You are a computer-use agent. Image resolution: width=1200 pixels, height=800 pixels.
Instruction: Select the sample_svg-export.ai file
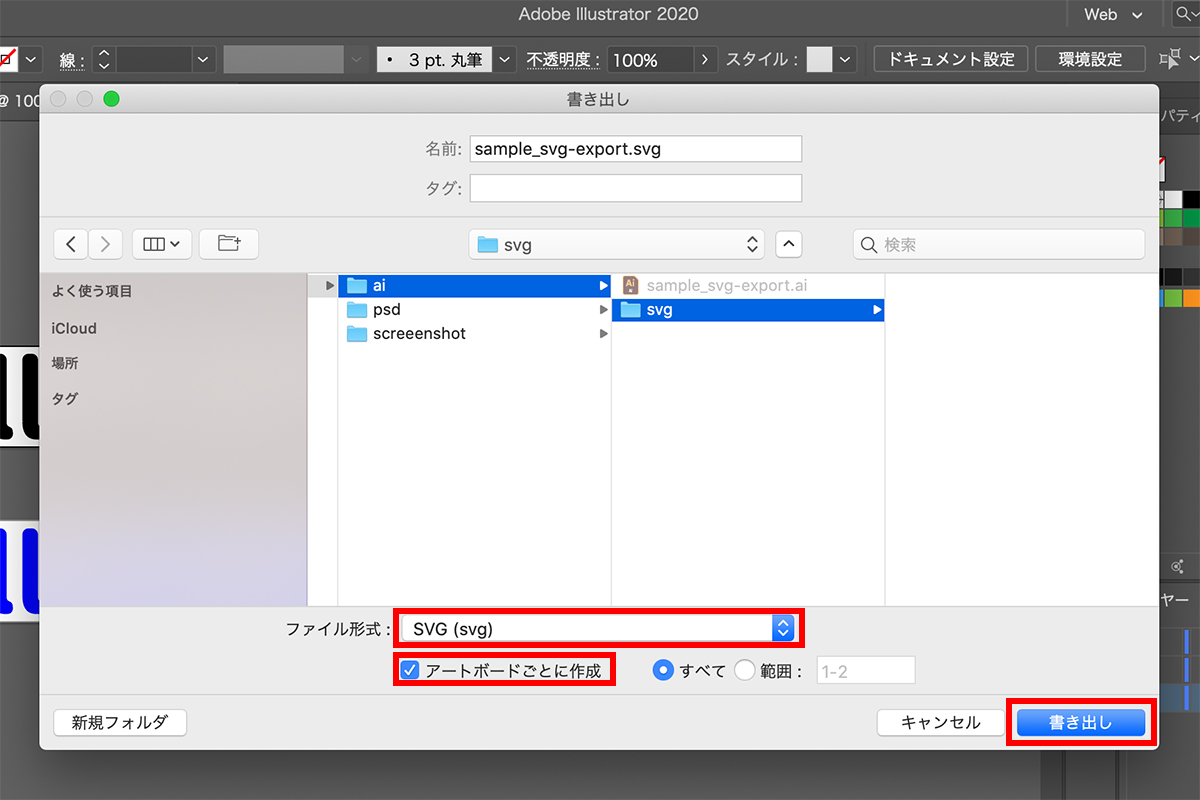coord(748,285)
